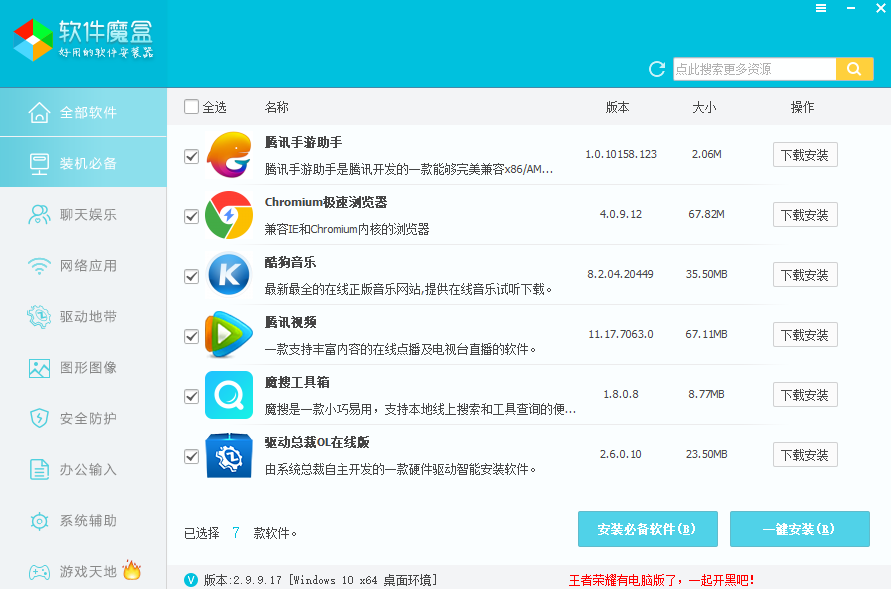Uncheck the 酷狗音乐 checkbox
The height and width of the screenshot is (589, 891).
(x=191, y=277)
